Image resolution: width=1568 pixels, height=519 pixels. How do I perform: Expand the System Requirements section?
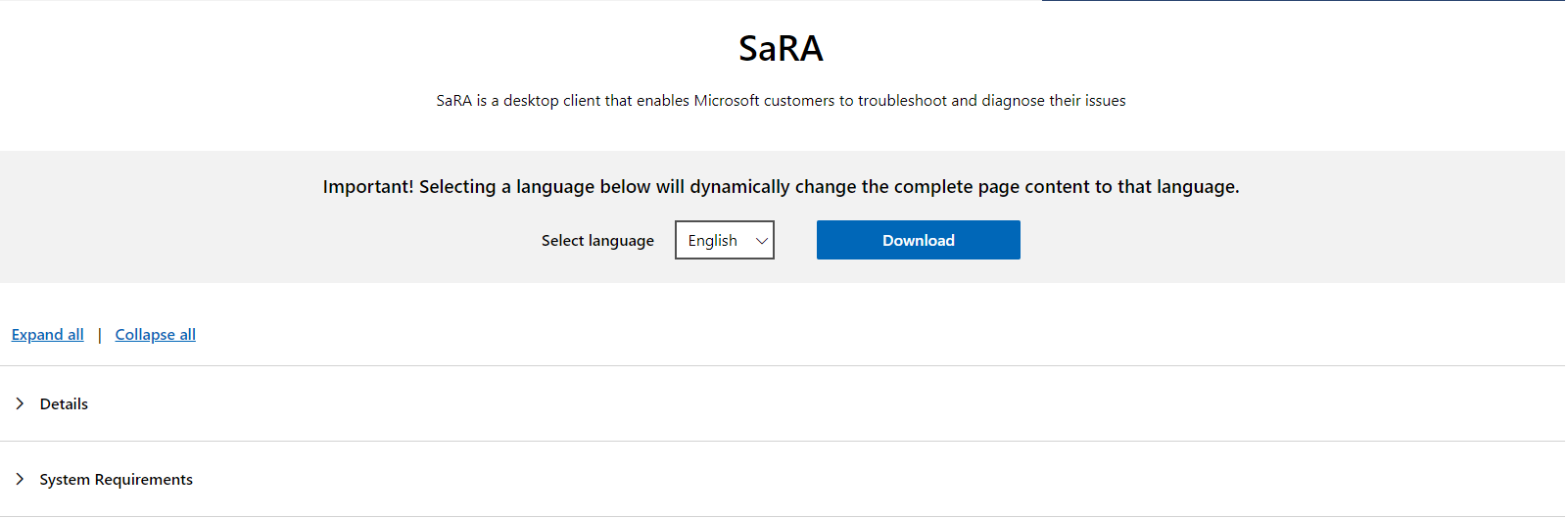pos(783,479)
